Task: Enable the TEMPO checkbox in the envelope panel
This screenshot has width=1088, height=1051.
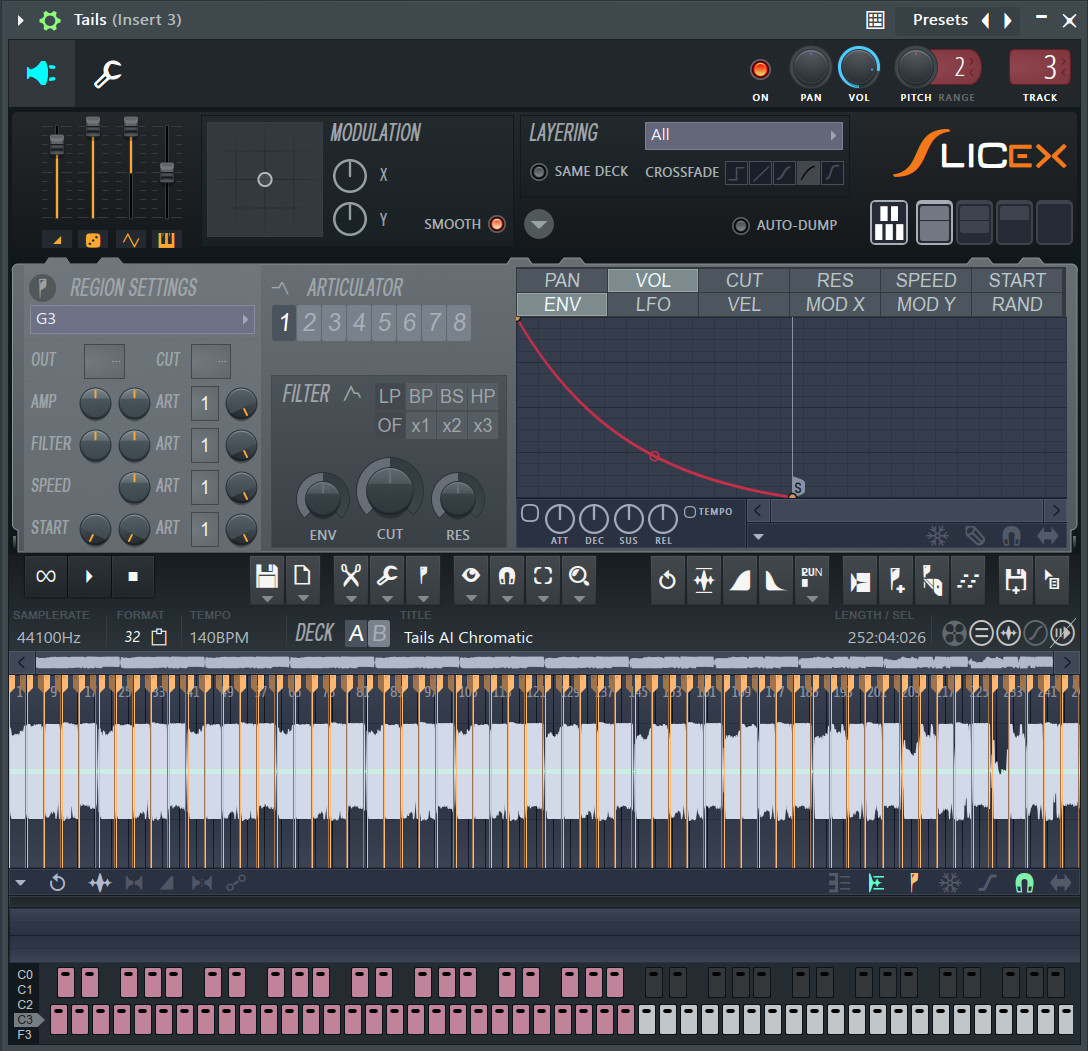Action: coord(688,511)
